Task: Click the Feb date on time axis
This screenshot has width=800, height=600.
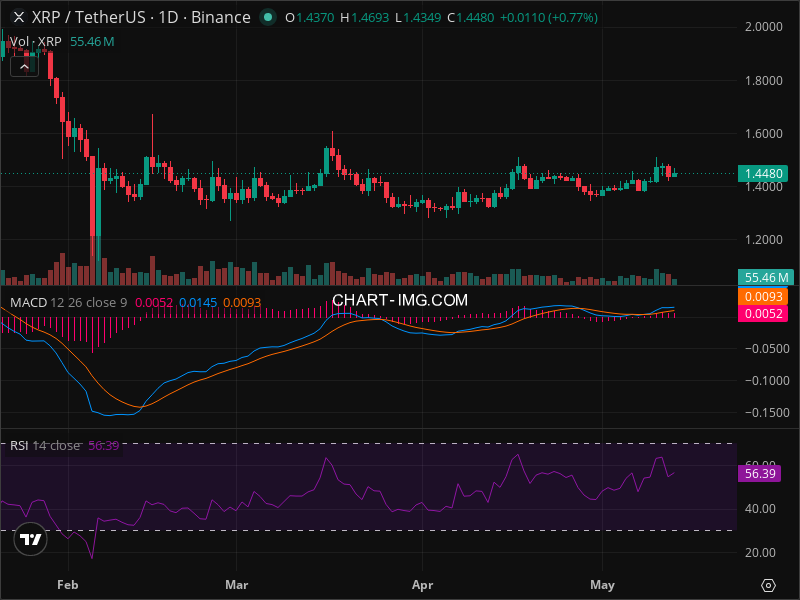Action: click(68, 585)
